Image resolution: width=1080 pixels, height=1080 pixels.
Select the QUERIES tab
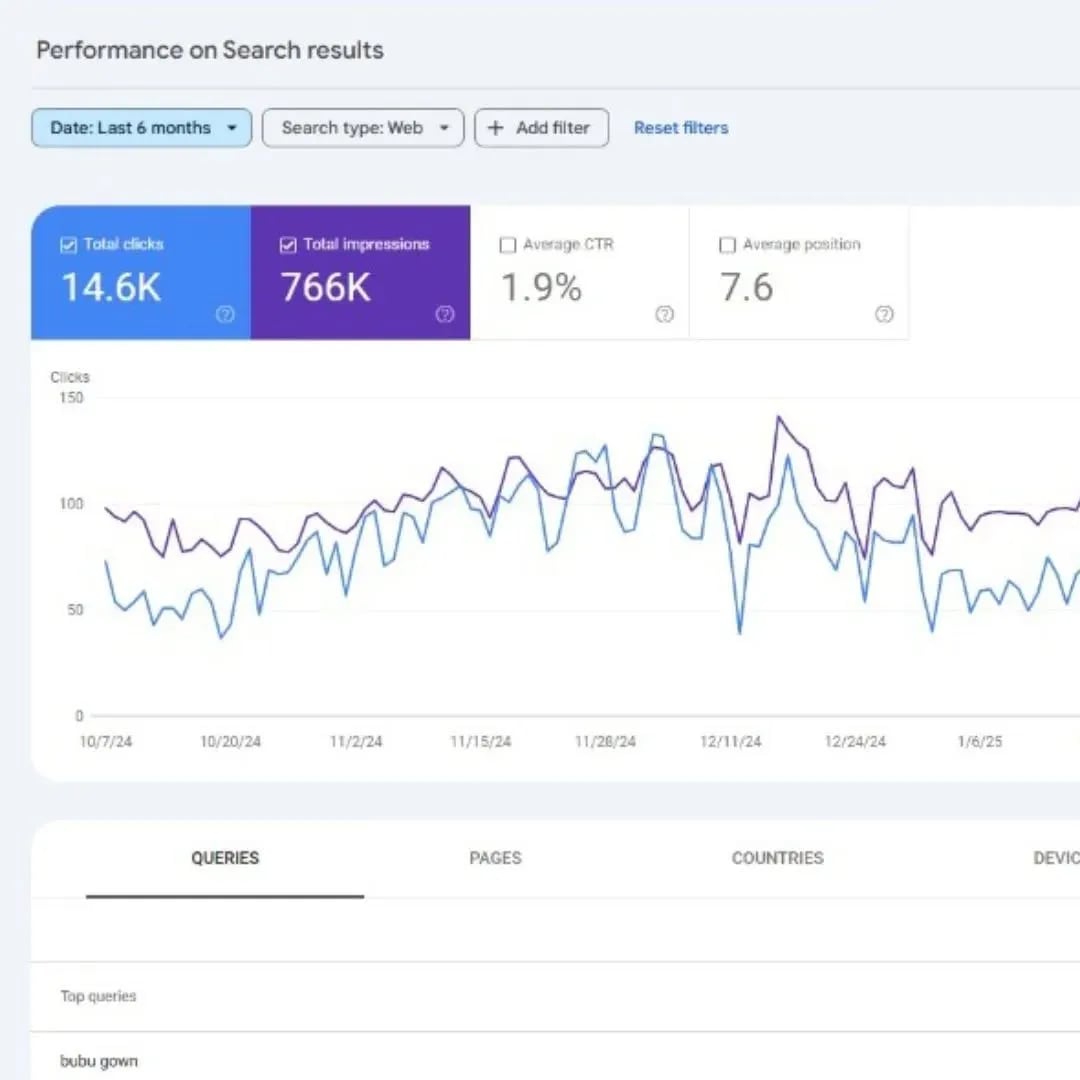[x=225, y=858]
